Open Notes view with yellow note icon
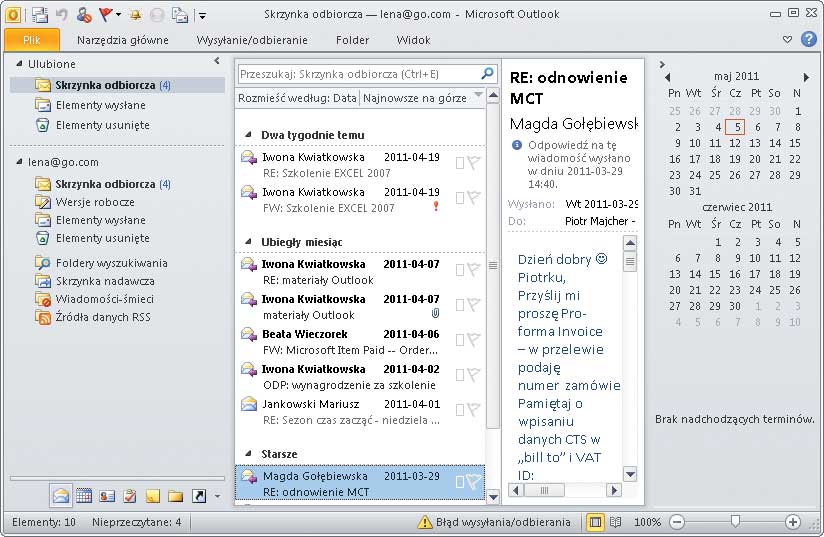824x537 pixels. [x=153, y=496]
